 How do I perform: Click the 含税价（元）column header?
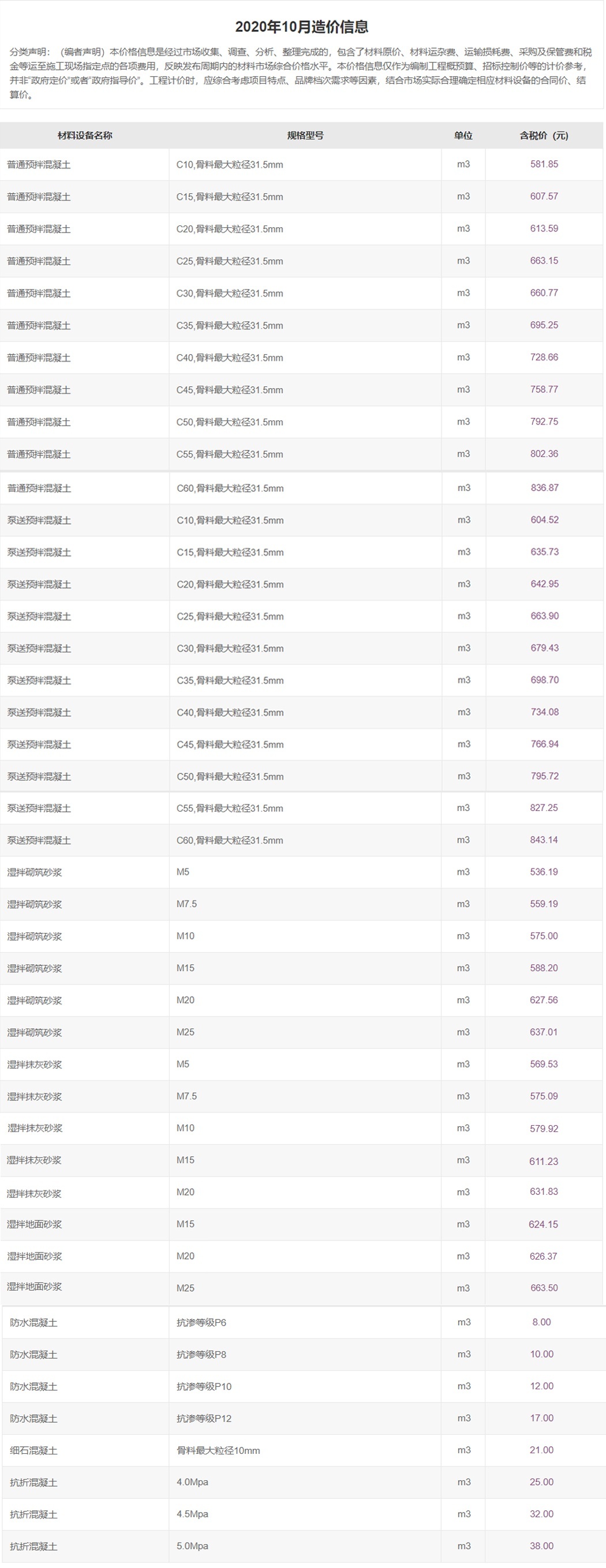[x=543, y=136]
